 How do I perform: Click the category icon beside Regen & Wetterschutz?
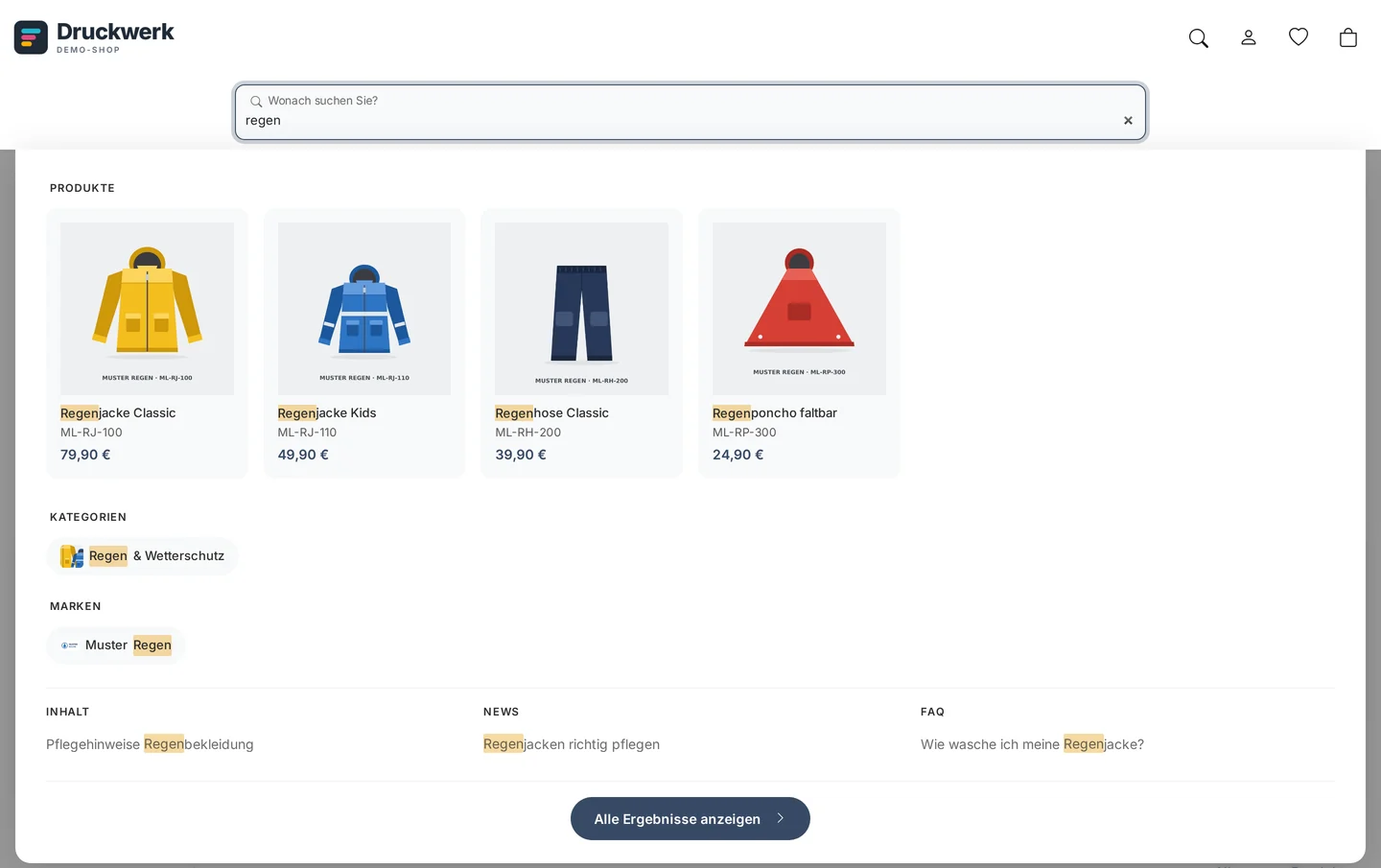tap(72, 556)
